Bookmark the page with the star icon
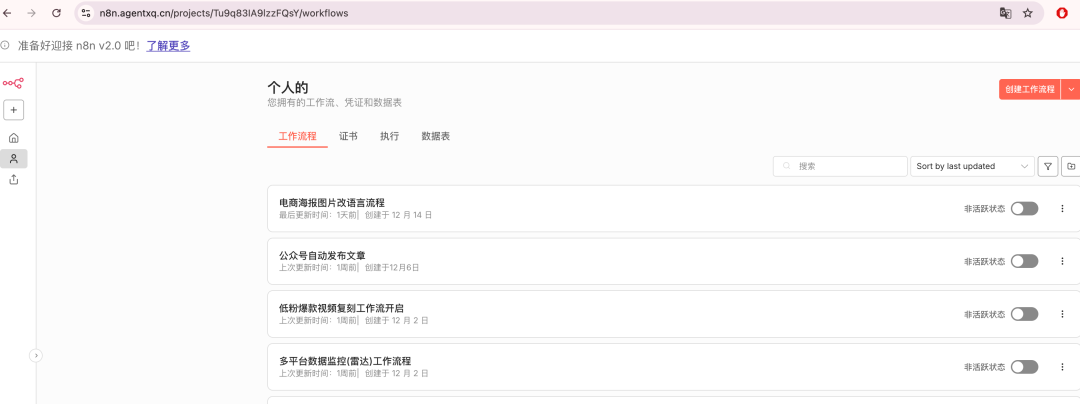Screen dimensions: 1080x404 [x=1027, y=13]
